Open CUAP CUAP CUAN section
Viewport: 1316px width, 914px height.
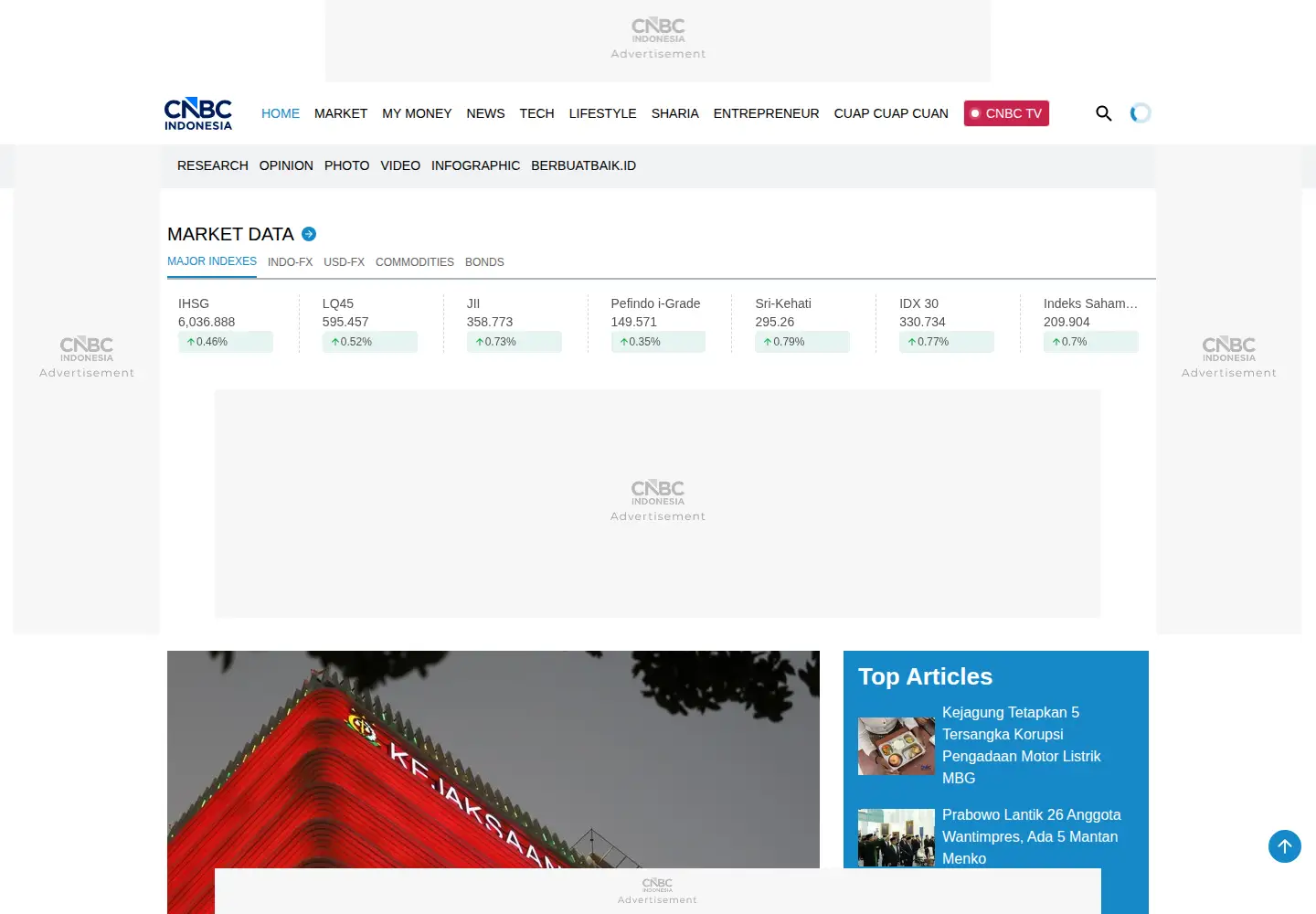(891, 113)
